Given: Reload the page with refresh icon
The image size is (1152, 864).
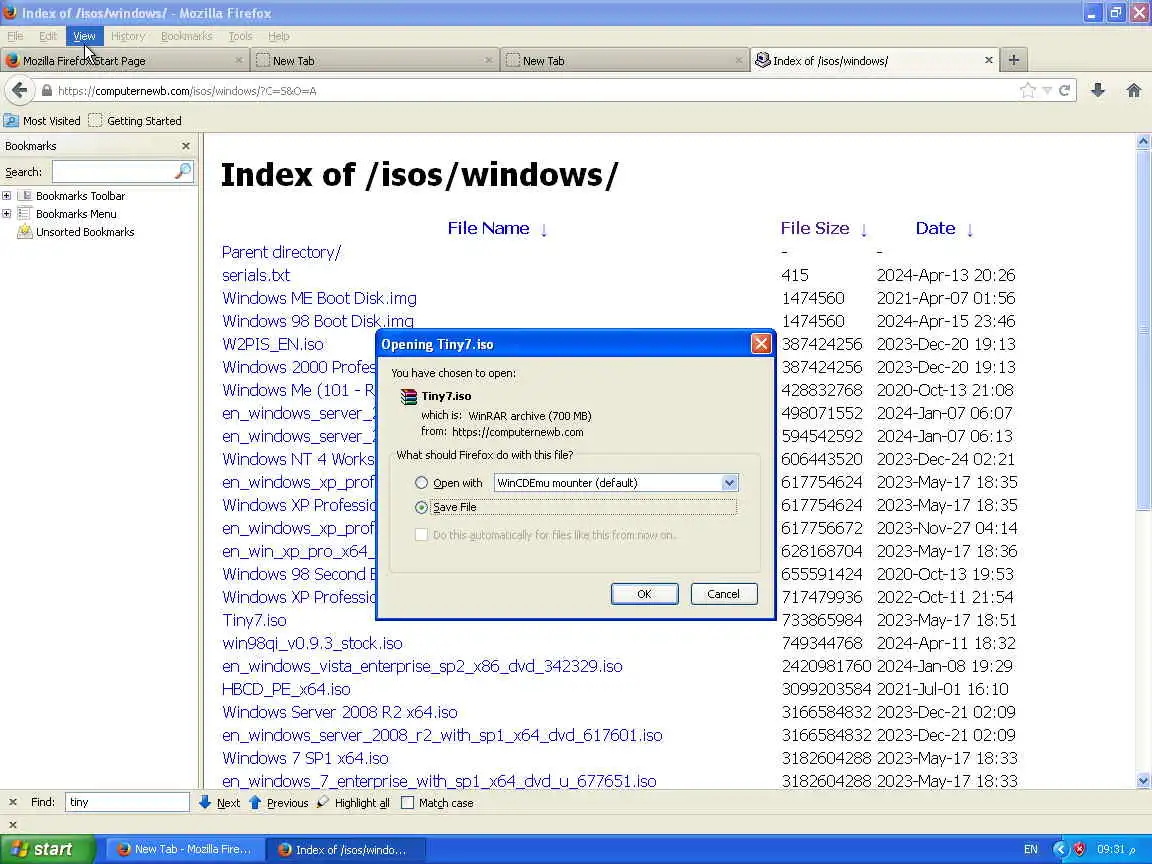Looking at the screenshot, I should (x=1064, y=90).
